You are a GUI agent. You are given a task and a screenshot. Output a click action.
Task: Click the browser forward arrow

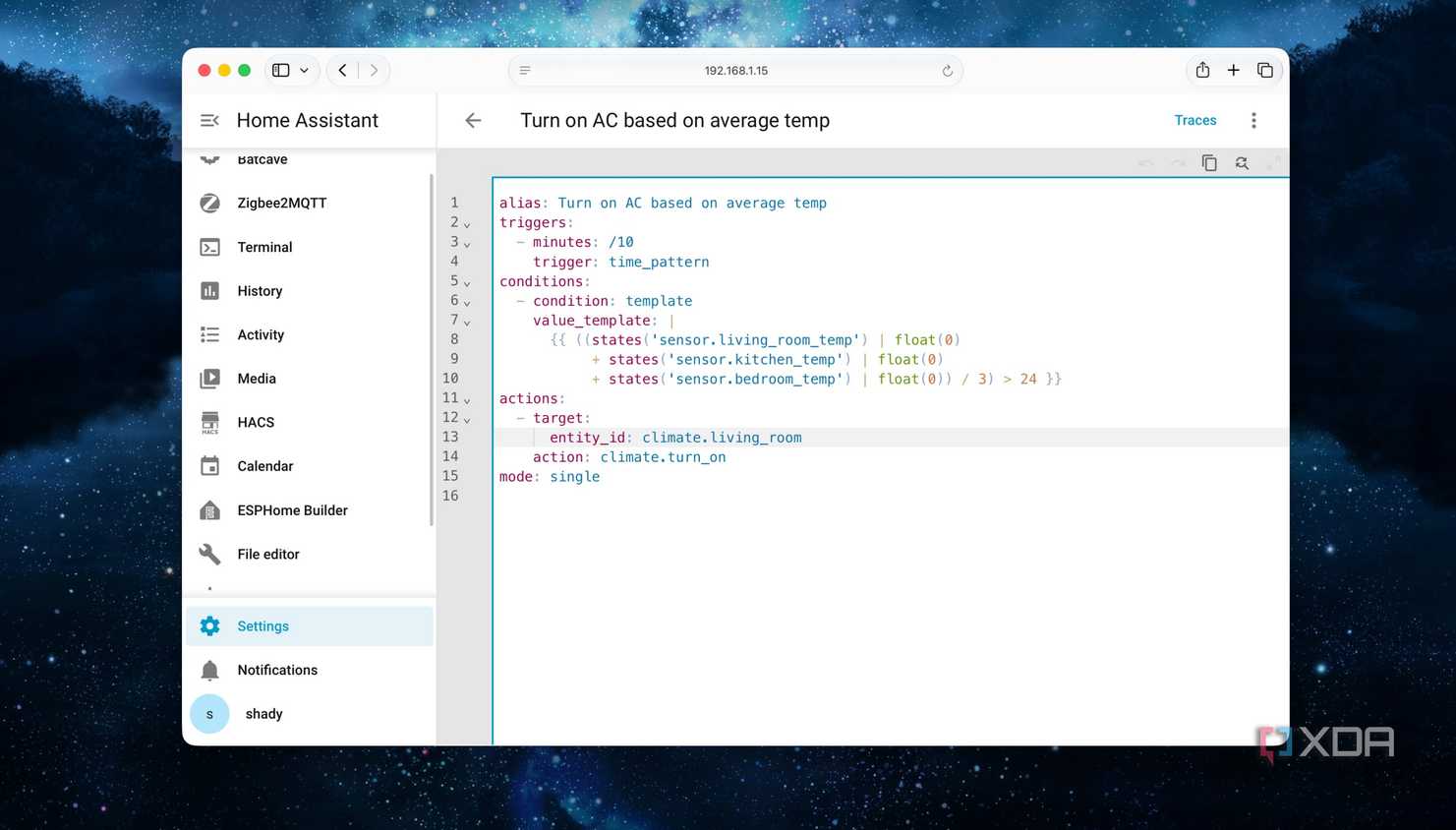tap(374, 71)
